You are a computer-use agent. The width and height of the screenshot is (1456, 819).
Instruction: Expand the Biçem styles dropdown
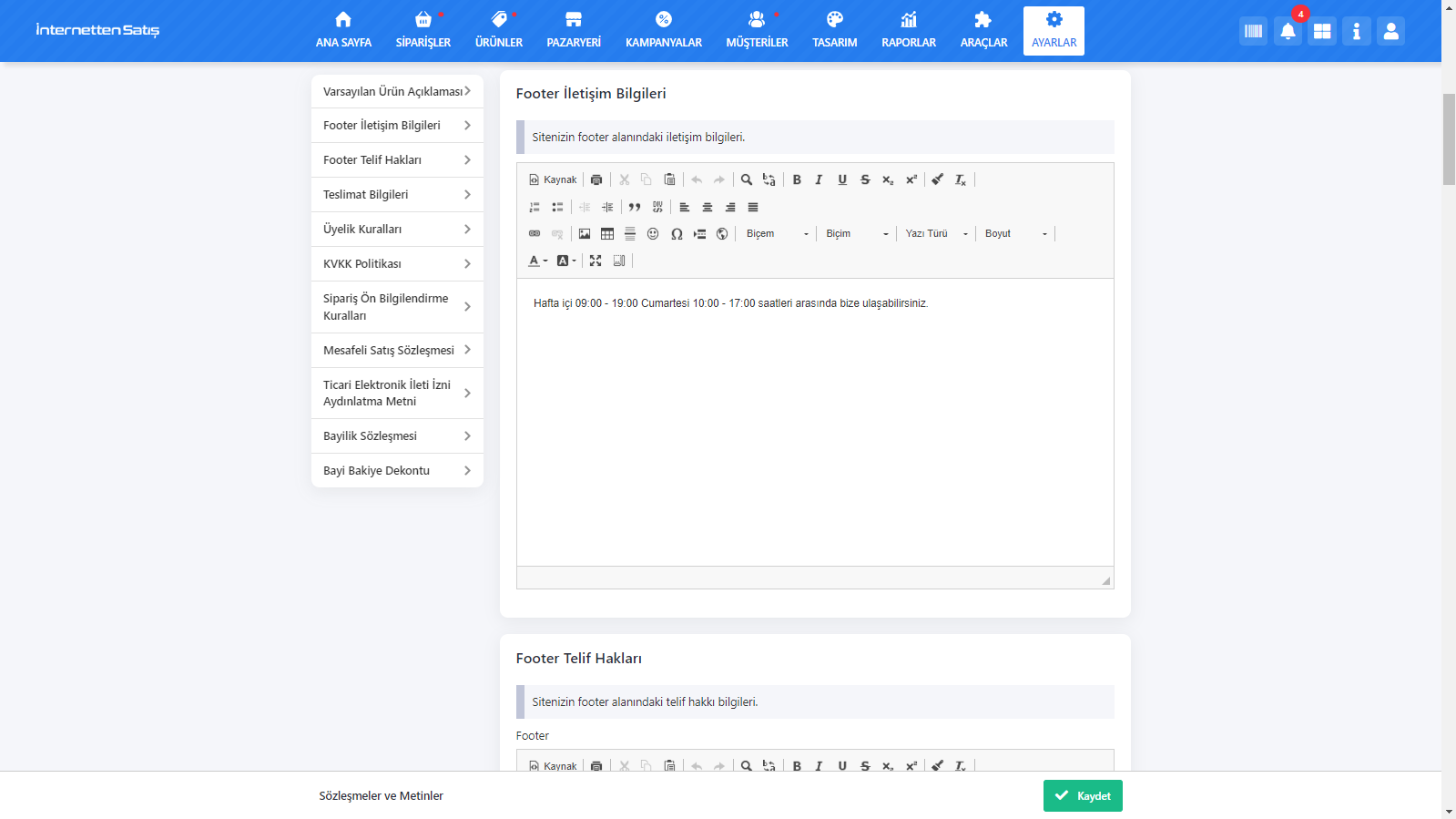tap(777, 234)
